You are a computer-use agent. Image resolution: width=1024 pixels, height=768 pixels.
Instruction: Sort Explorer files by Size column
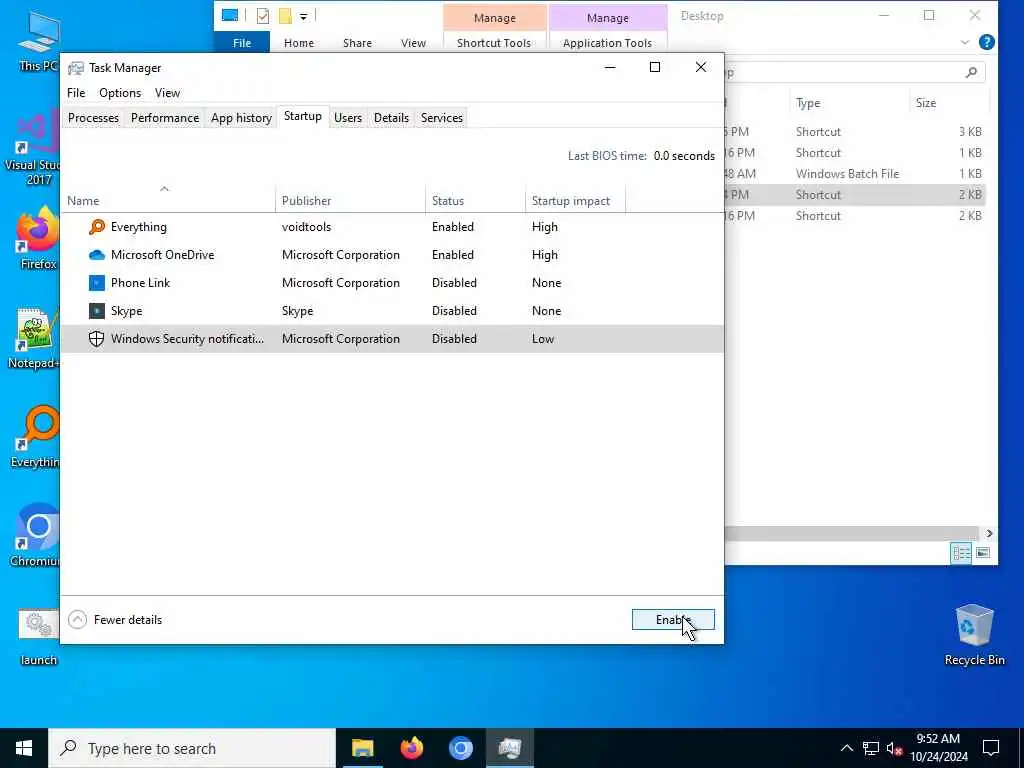pos(950,103)
